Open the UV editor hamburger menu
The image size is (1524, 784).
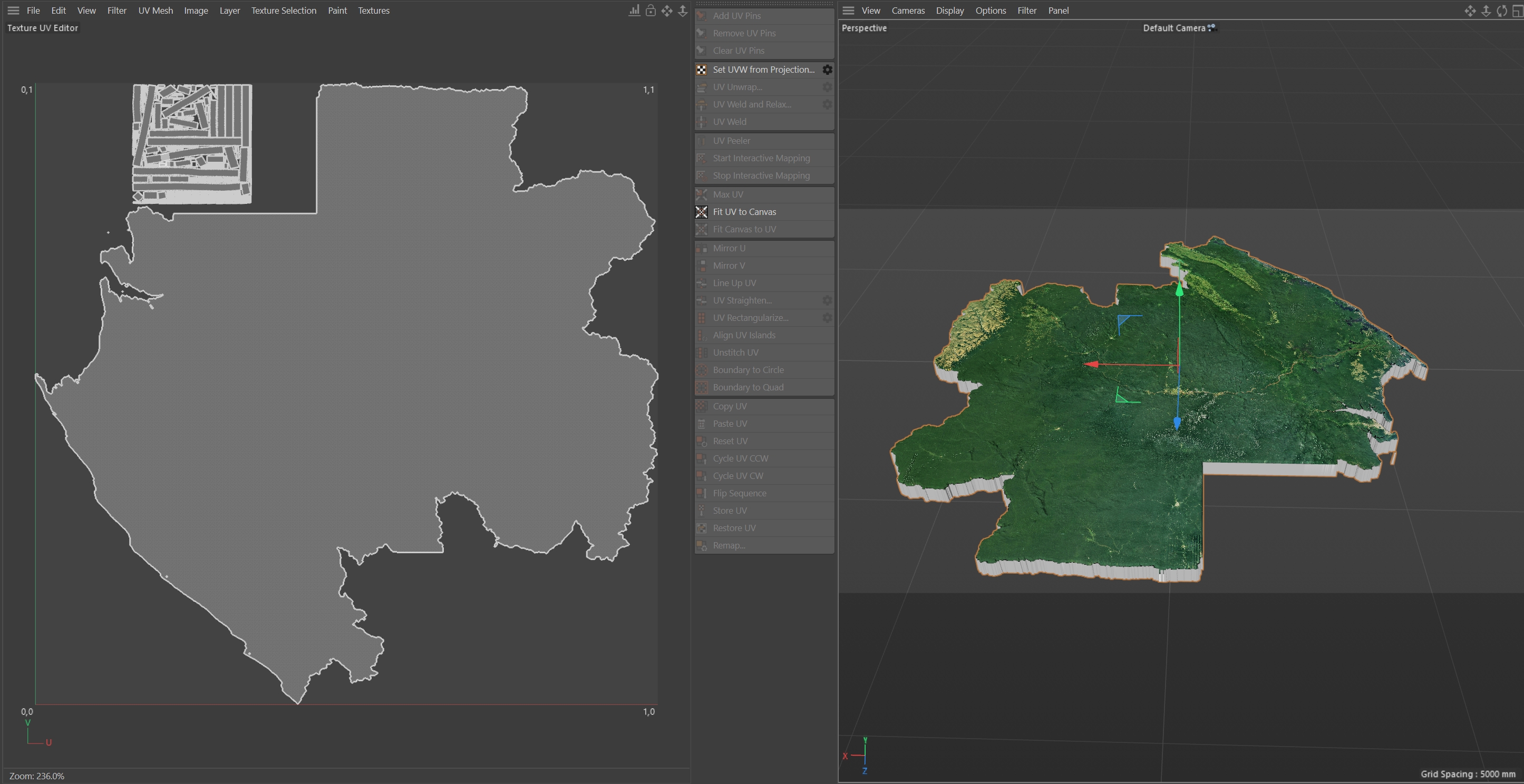pyautogui.click(x=13, y=11)
